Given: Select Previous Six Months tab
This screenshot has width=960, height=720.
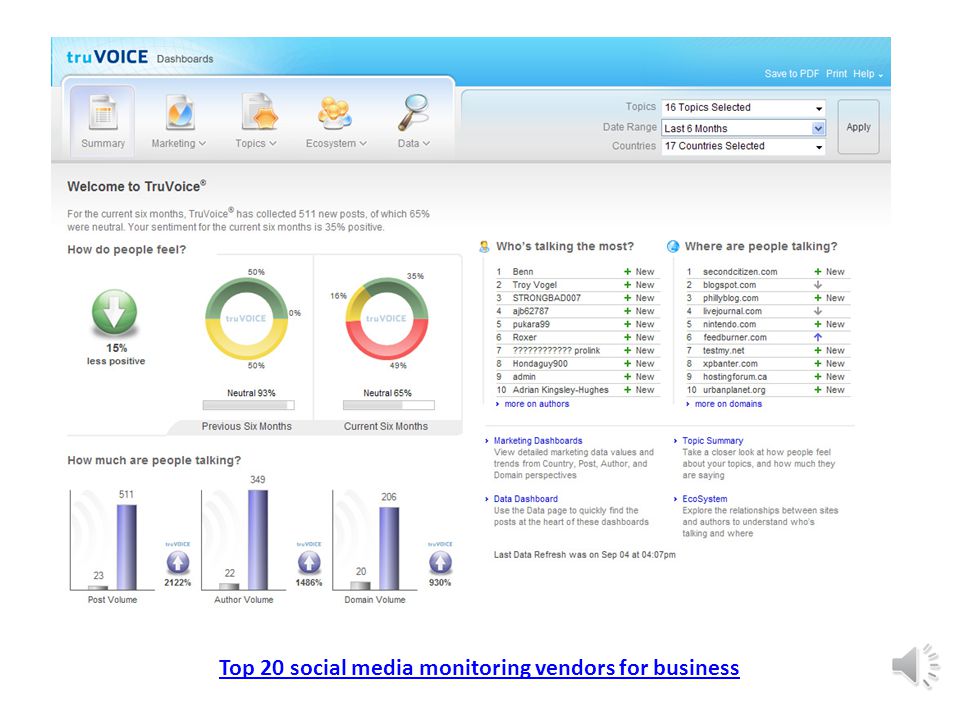Looking at the screenshot, I should point(247,426).
